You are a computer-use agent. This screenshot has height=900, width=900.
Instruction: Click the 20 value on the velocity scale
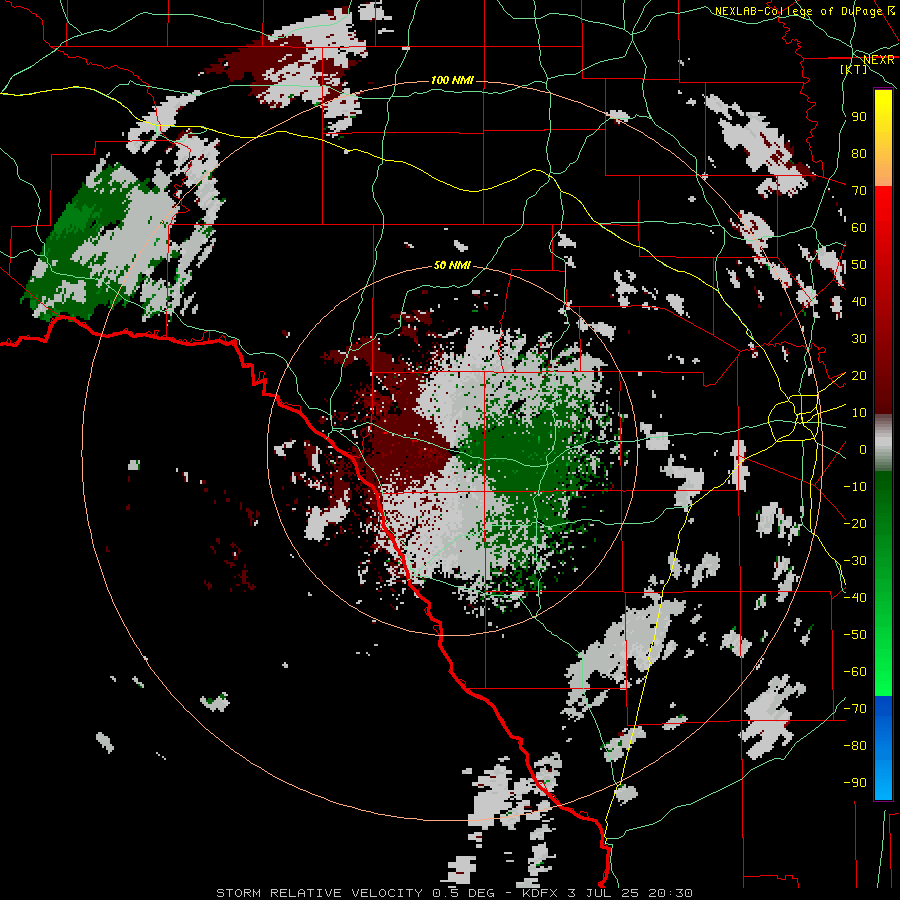(x=859, y=375)
